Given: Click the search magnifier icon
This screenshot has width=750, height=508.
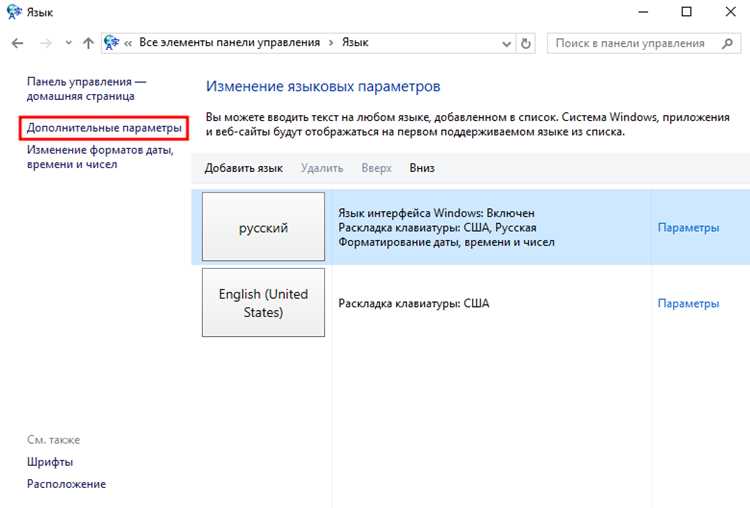Looking at the screenshot, I should 727,44.
